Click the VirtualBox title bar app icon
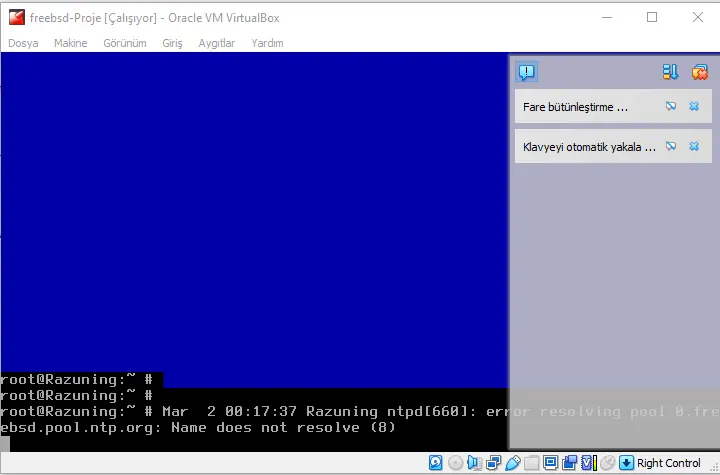Image resolution: width=720 pixels, height=475 pixels. 17,17
